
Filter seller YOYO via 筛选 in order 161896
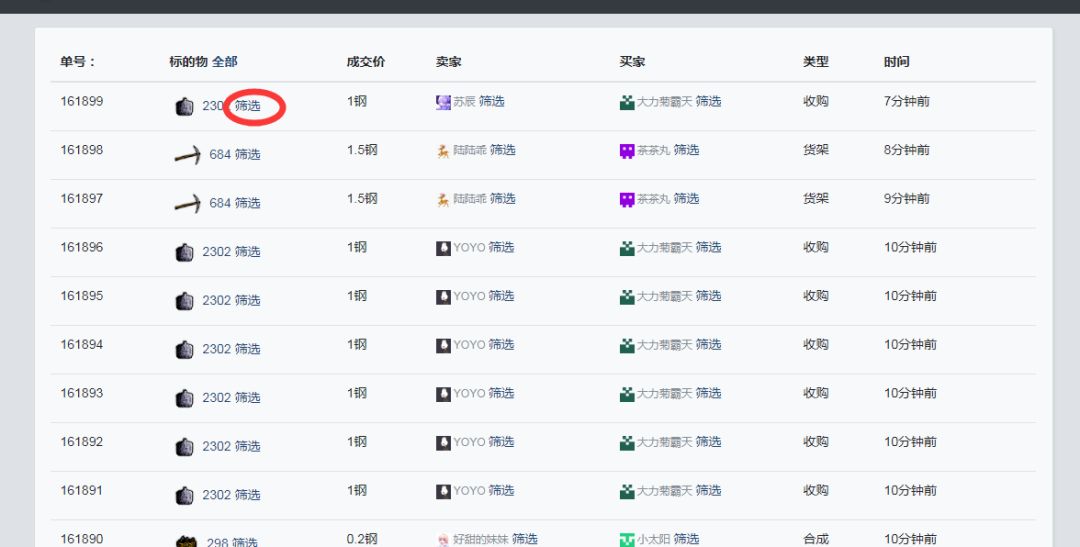501,247
